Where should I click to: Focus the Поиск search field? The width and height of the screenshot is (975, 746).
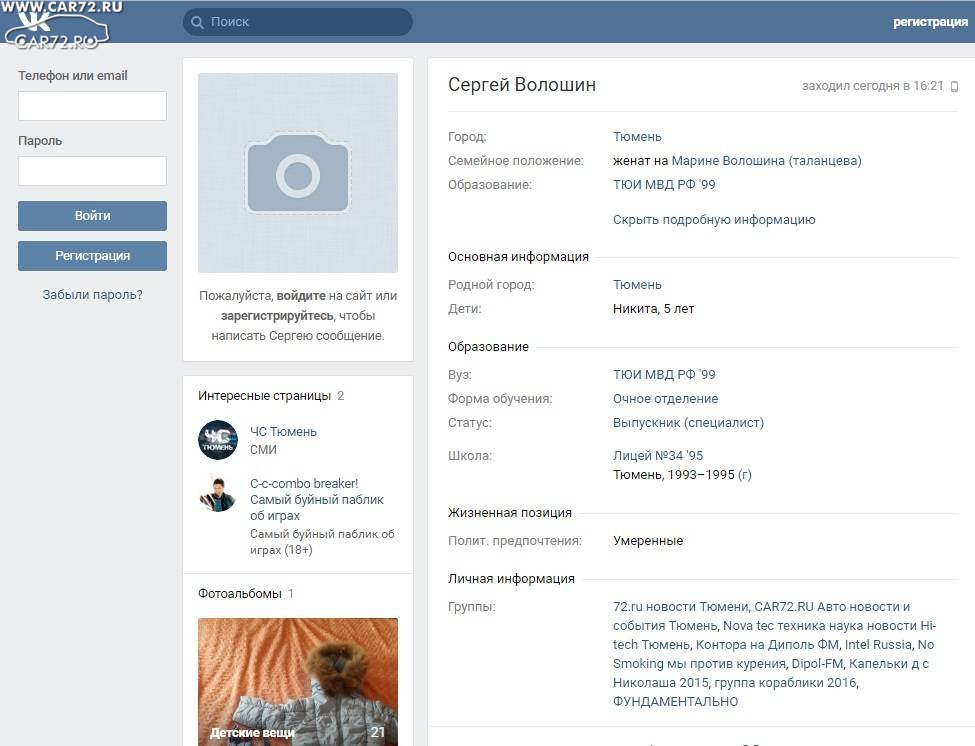pyautogui.click(x=298, y=22)
